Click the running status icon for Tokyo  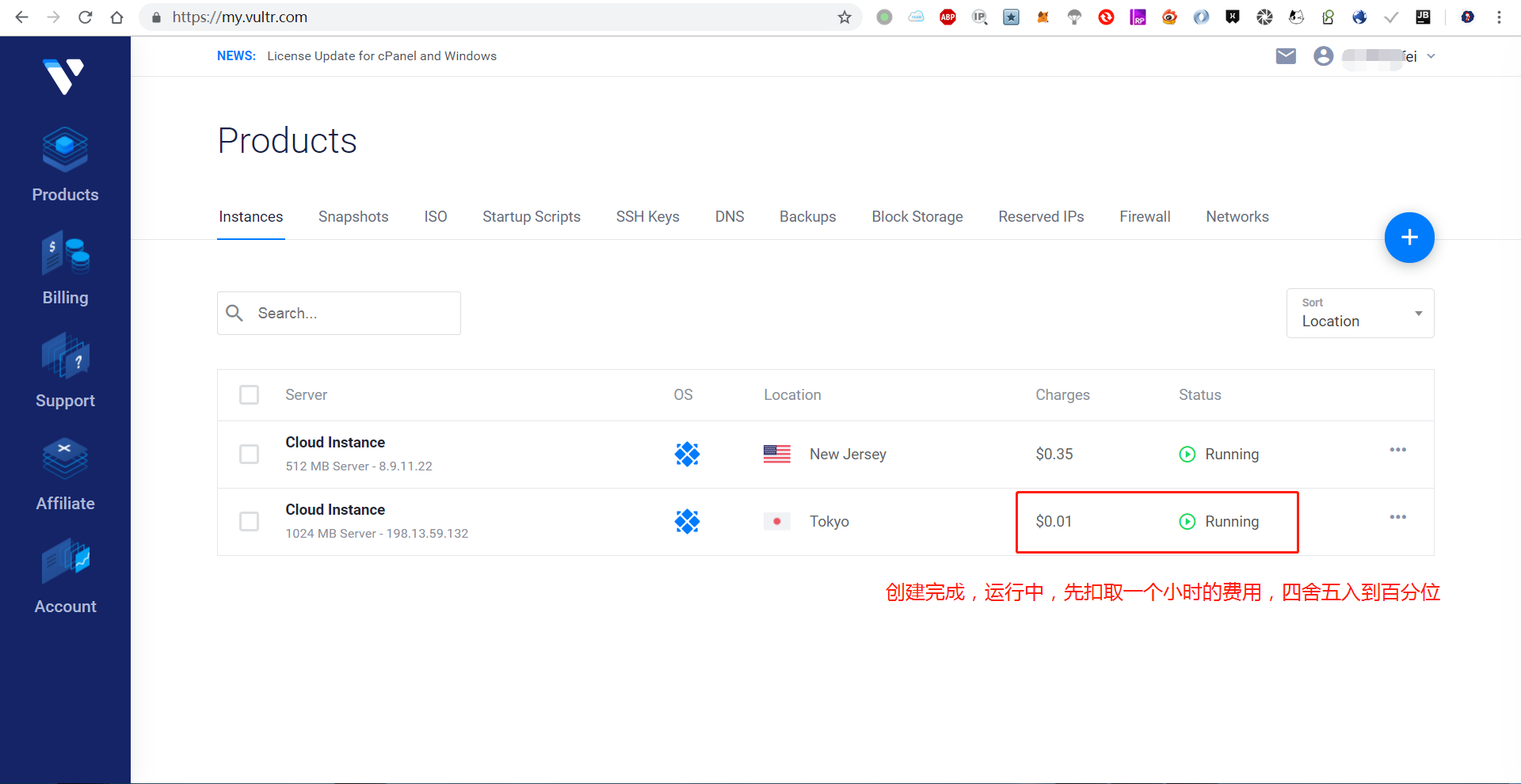pos(1187,522)
